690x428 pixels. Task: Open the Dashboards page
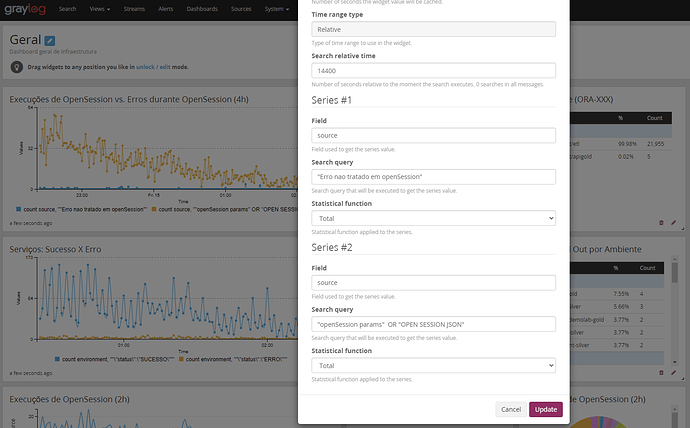[202, 9]
